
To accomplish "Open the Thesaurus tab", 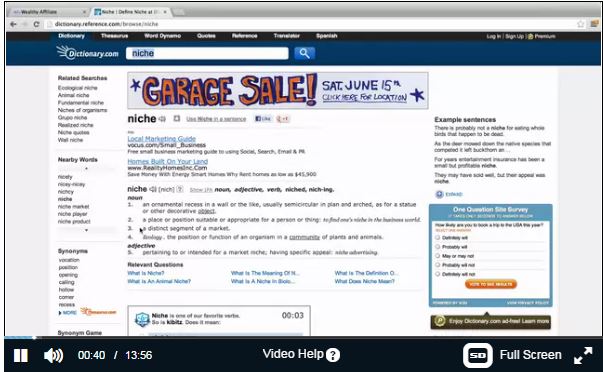I will (114, 36).
